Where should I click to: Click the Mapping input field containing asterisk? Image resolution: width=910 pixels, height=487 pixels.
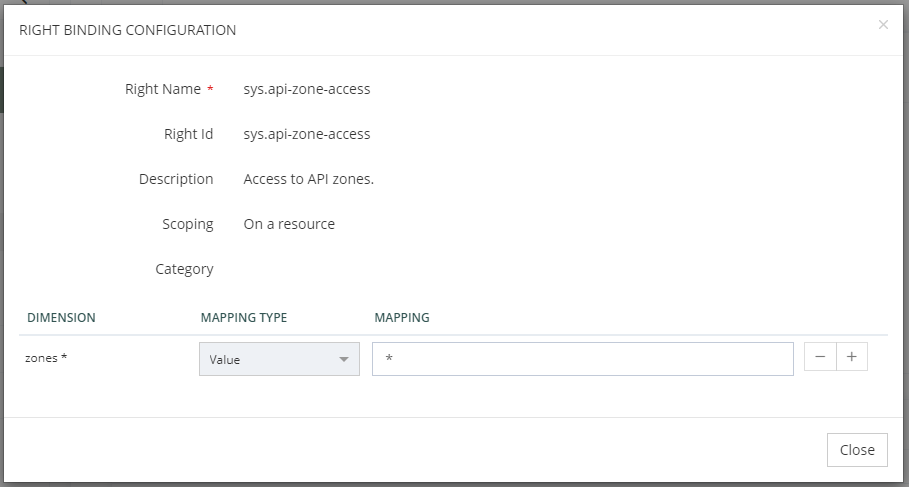pos(582,359)
